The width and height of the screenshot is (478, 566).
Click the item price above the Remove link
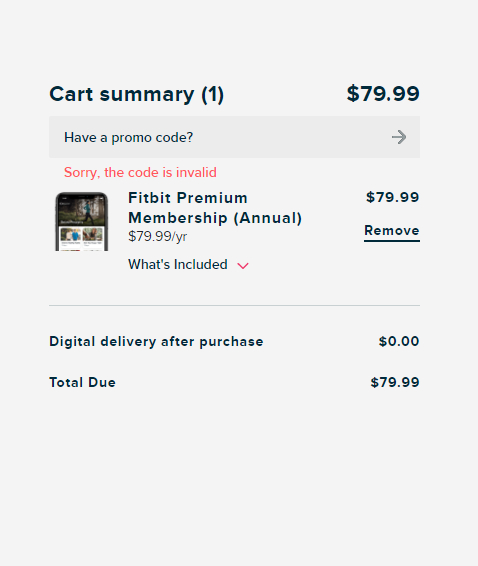click(x=392, y=197)
